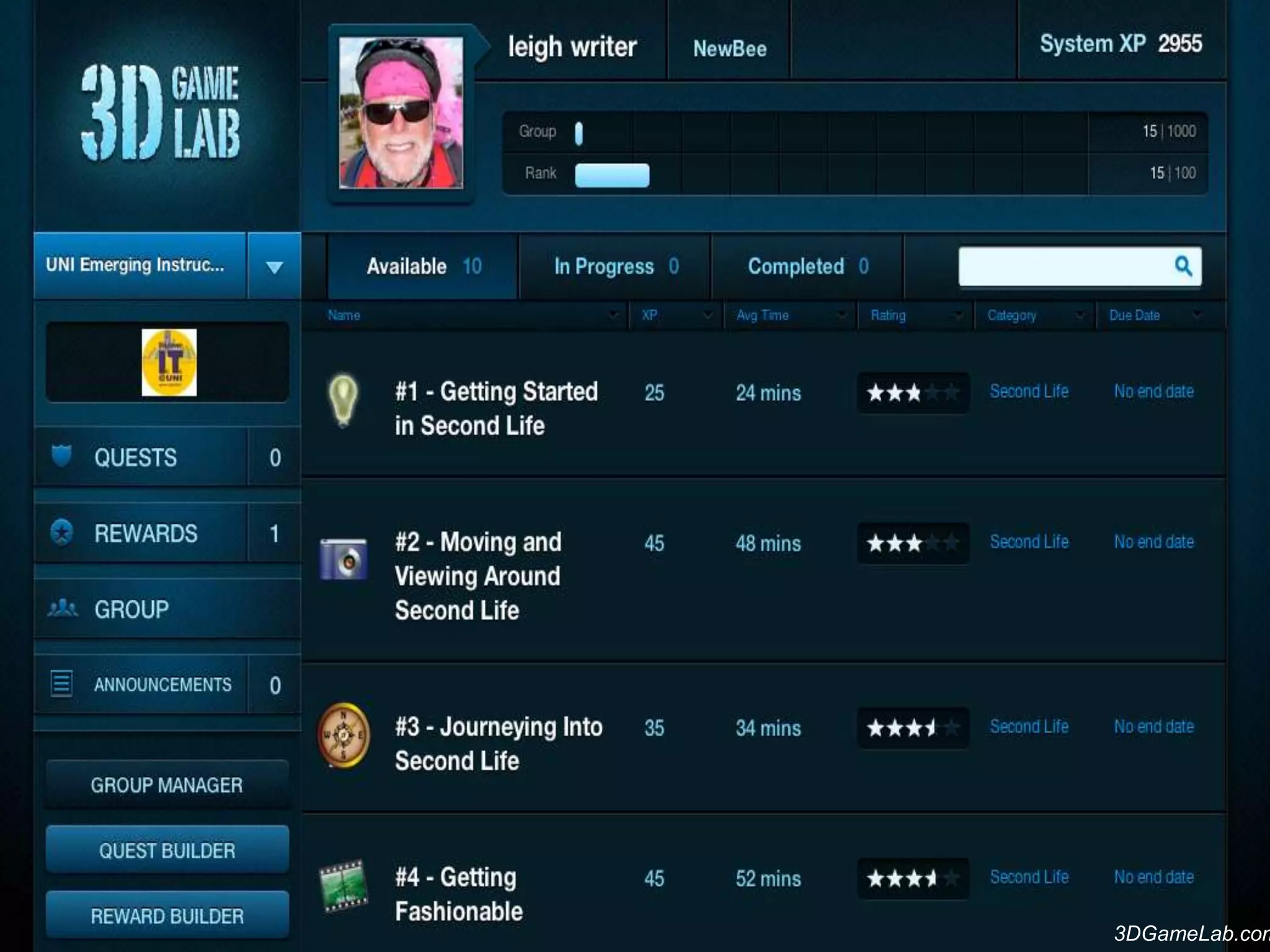Open the Category column header dropdown
The height and width of the screenshot is (952, 1270).
point(1080,315)
